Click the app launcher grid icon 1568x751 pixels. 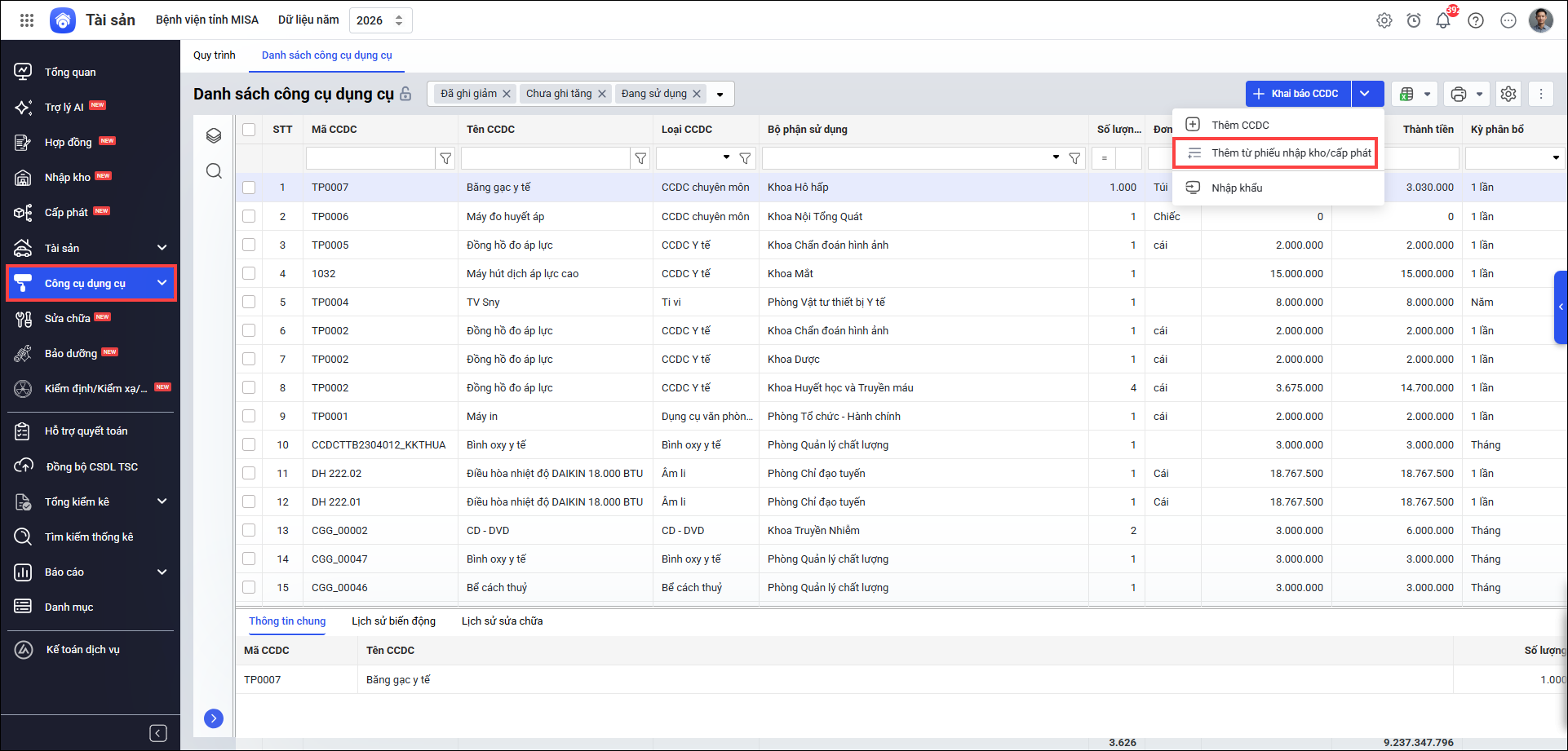click(x=27, y=20)
